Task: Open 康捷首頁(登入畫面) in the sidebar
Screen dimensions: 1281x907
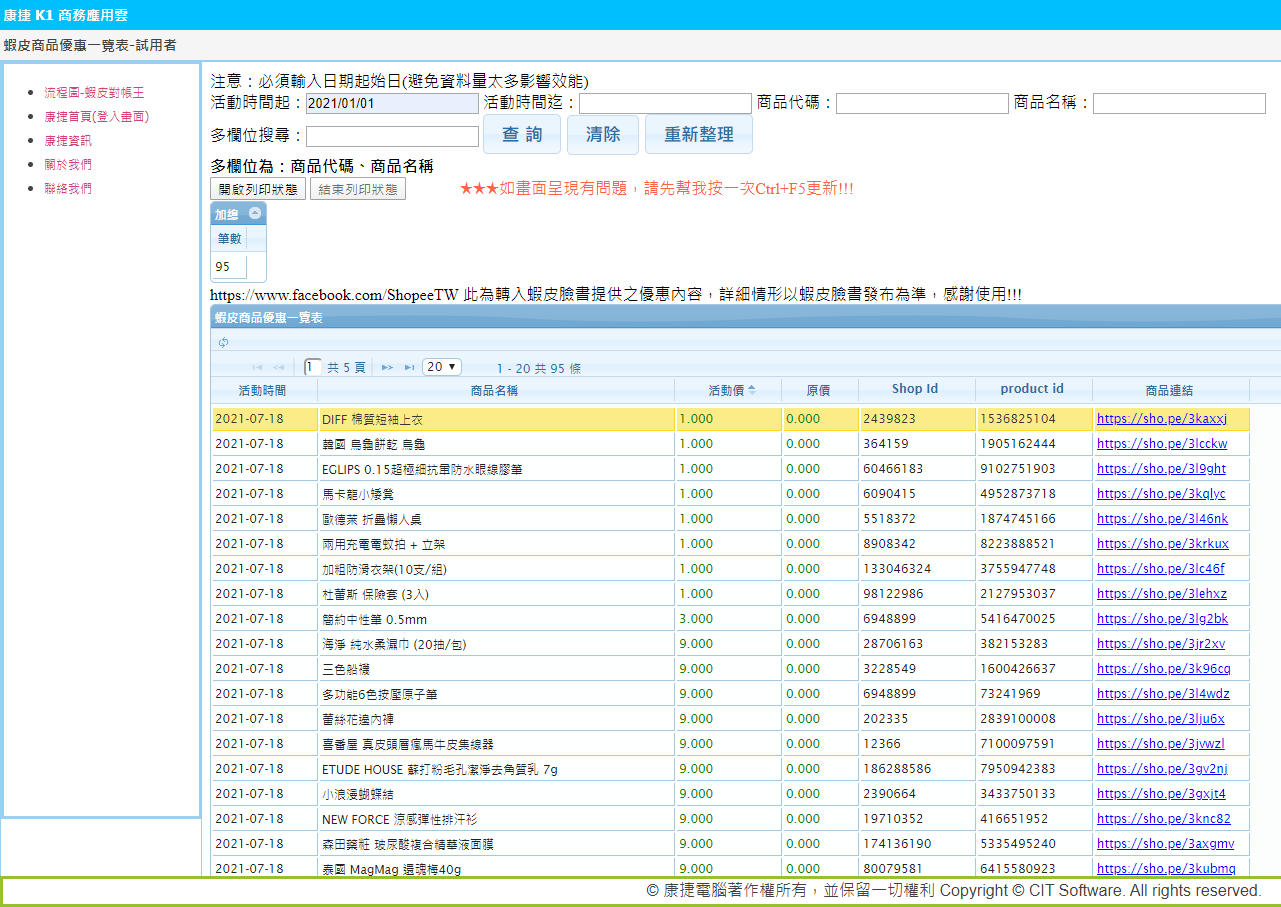Action: [96, 116]
